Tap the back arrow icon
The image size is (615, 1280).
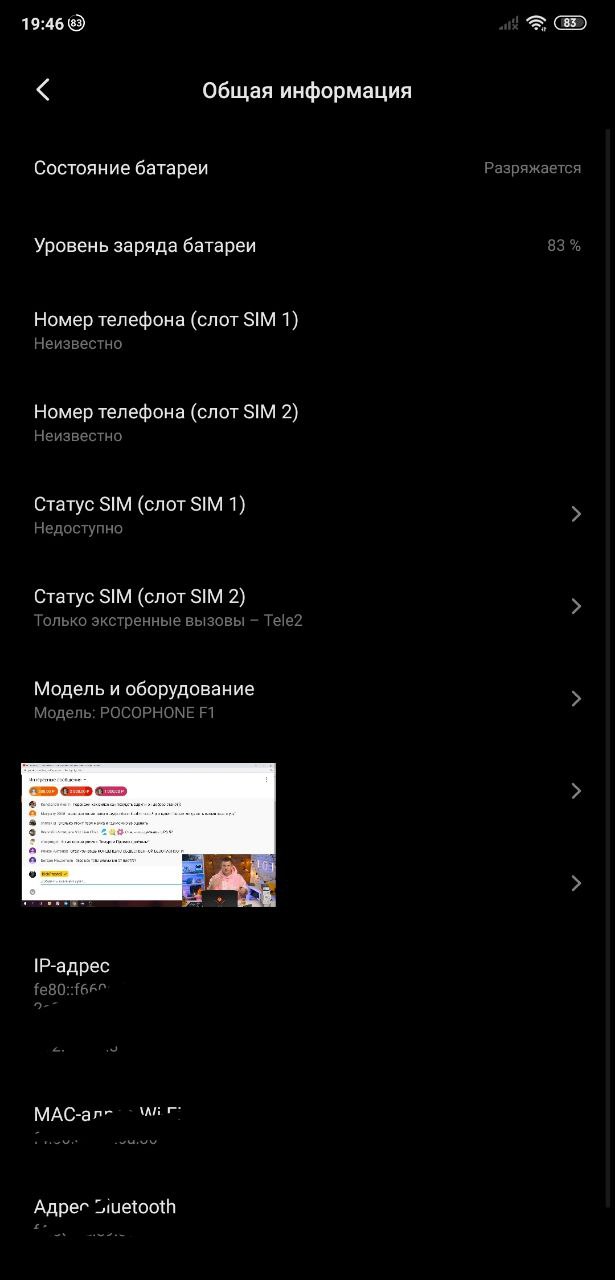[43, 90]
